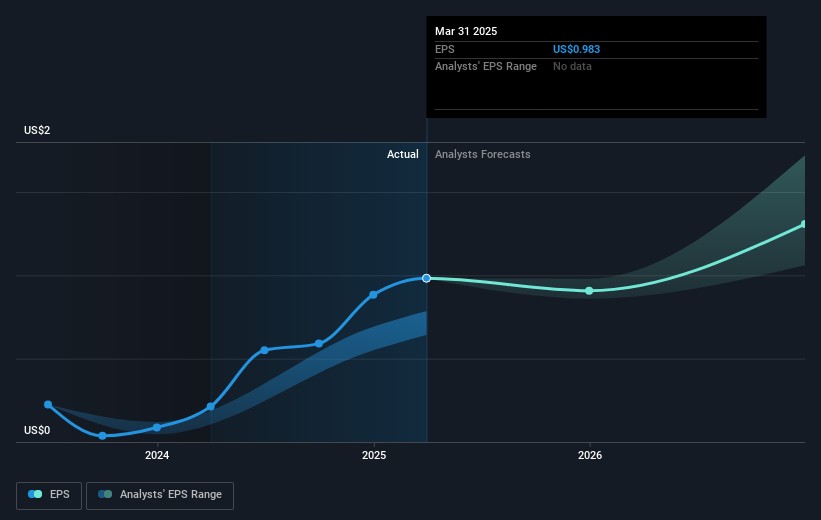Click the forecast data point at 2026
Screen dimensions: 821x520
(x=589, y=291)
